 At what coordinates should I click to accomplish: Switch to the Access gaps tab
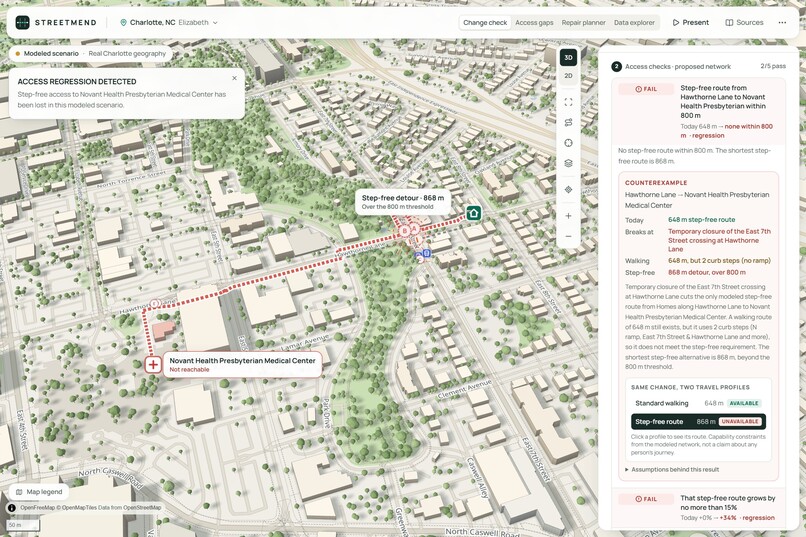pos(534,23)
